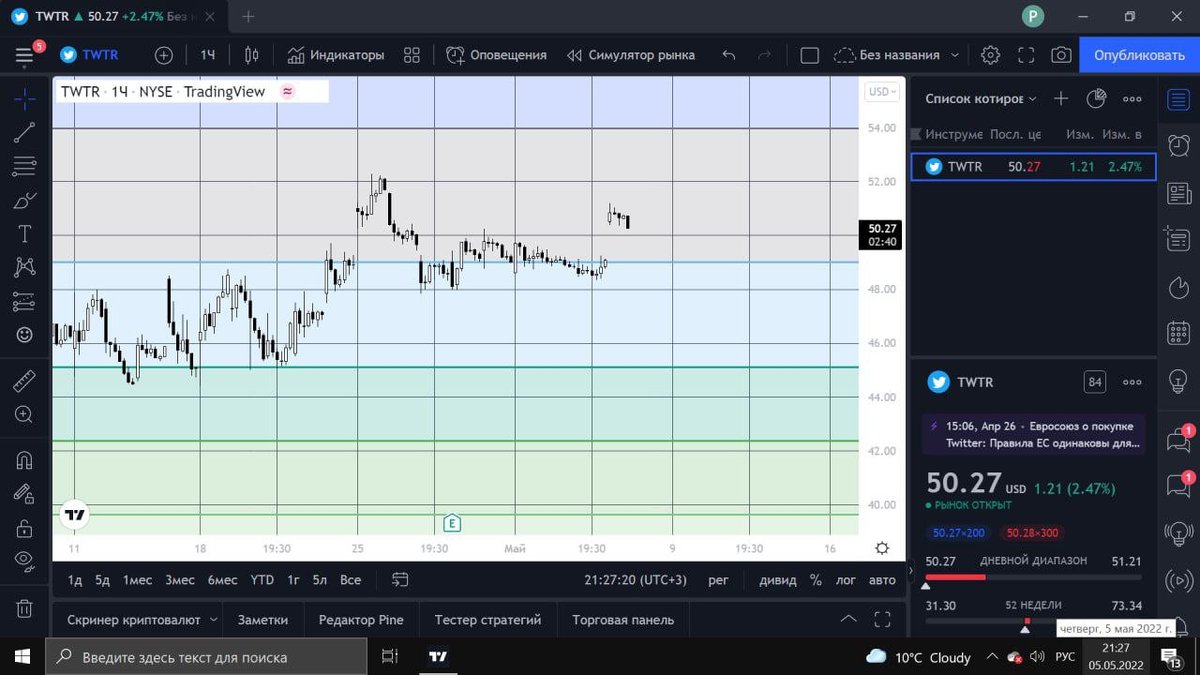
Task: Open the 1Ч timeframe selector
Action: tap(207, 55)
